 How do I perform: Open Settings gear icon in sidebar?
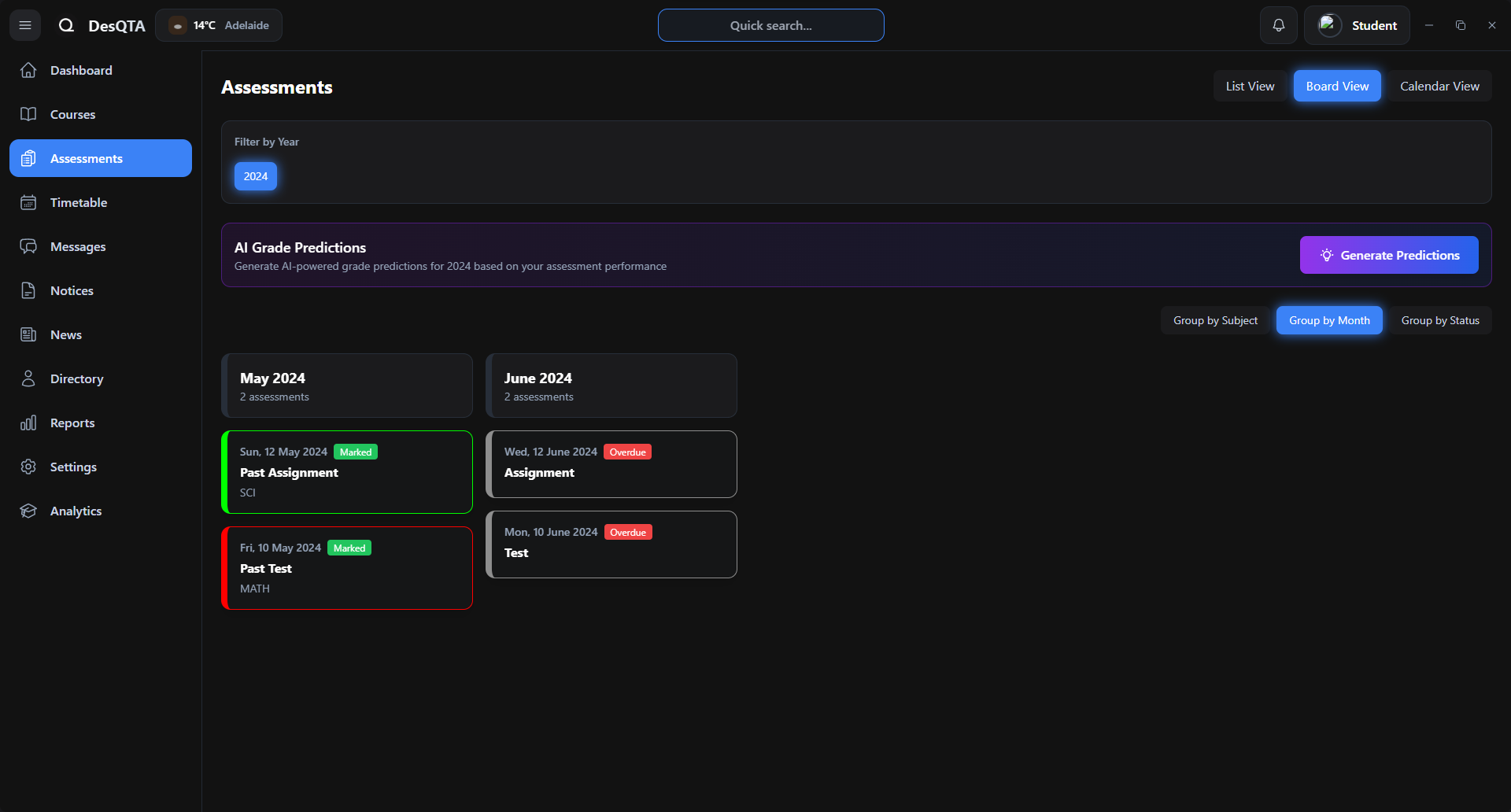28,467
